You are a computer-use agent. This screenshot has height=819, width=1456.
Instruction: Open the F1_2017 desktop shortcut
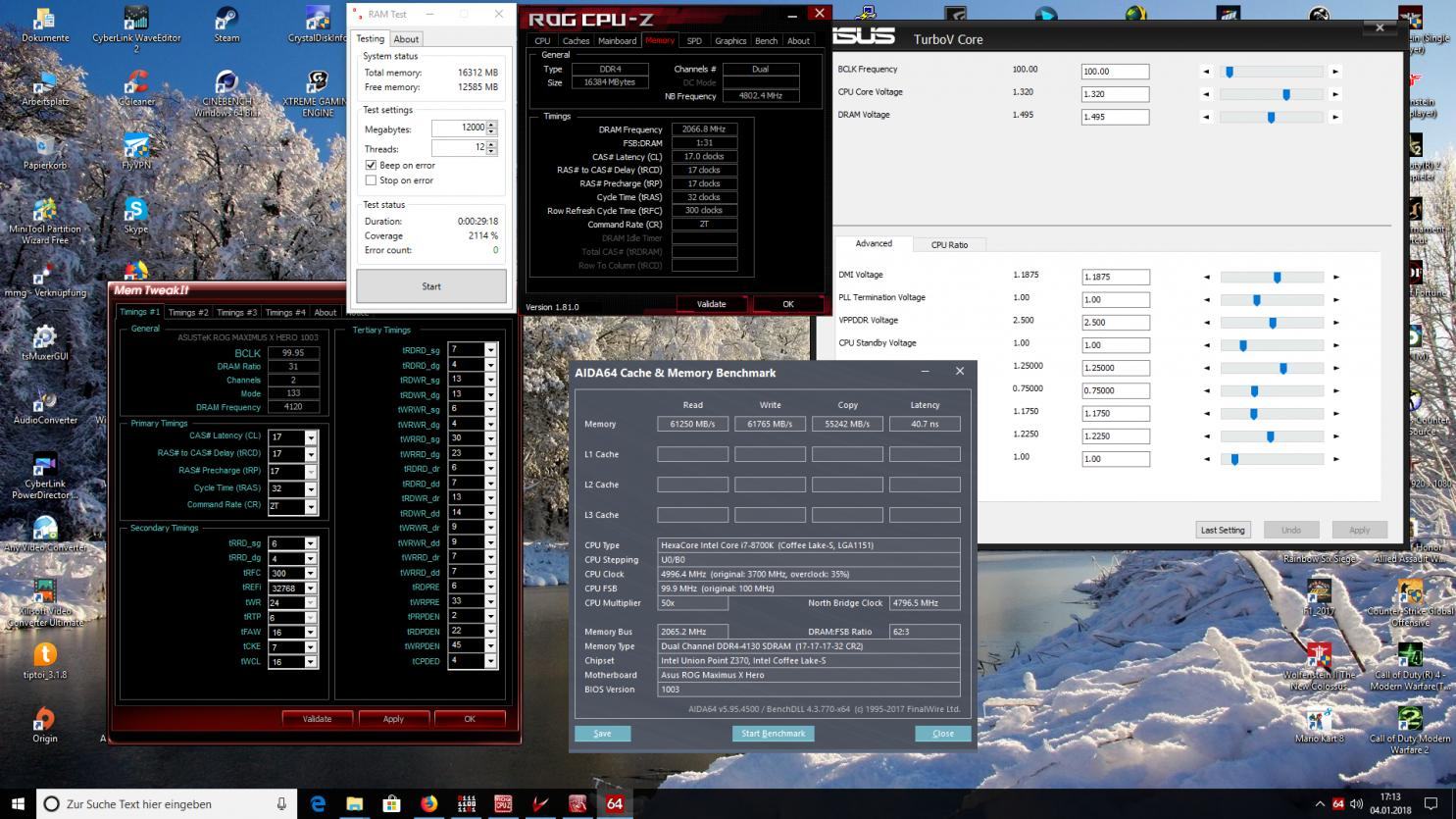pyautogui.click(x=1320, y=598)
